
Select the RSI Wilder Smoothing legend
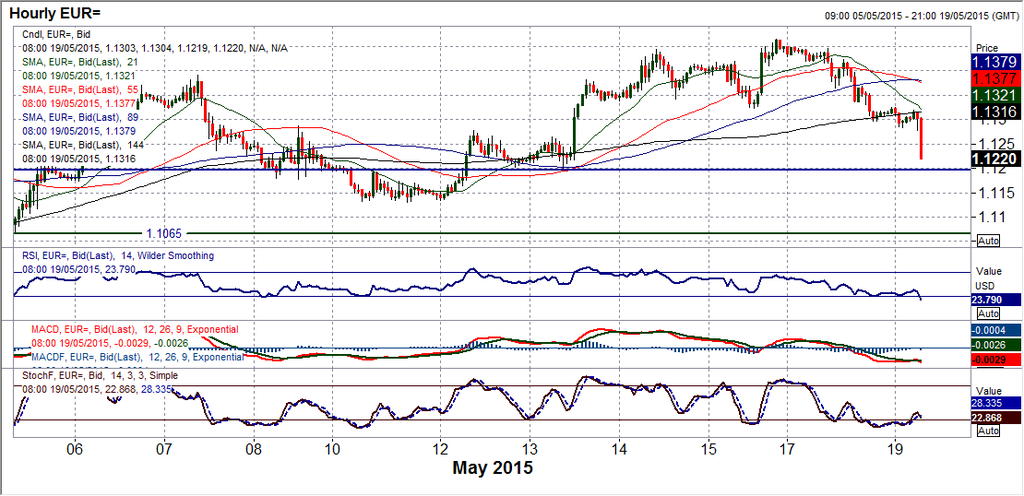click(x=118, y=256)
